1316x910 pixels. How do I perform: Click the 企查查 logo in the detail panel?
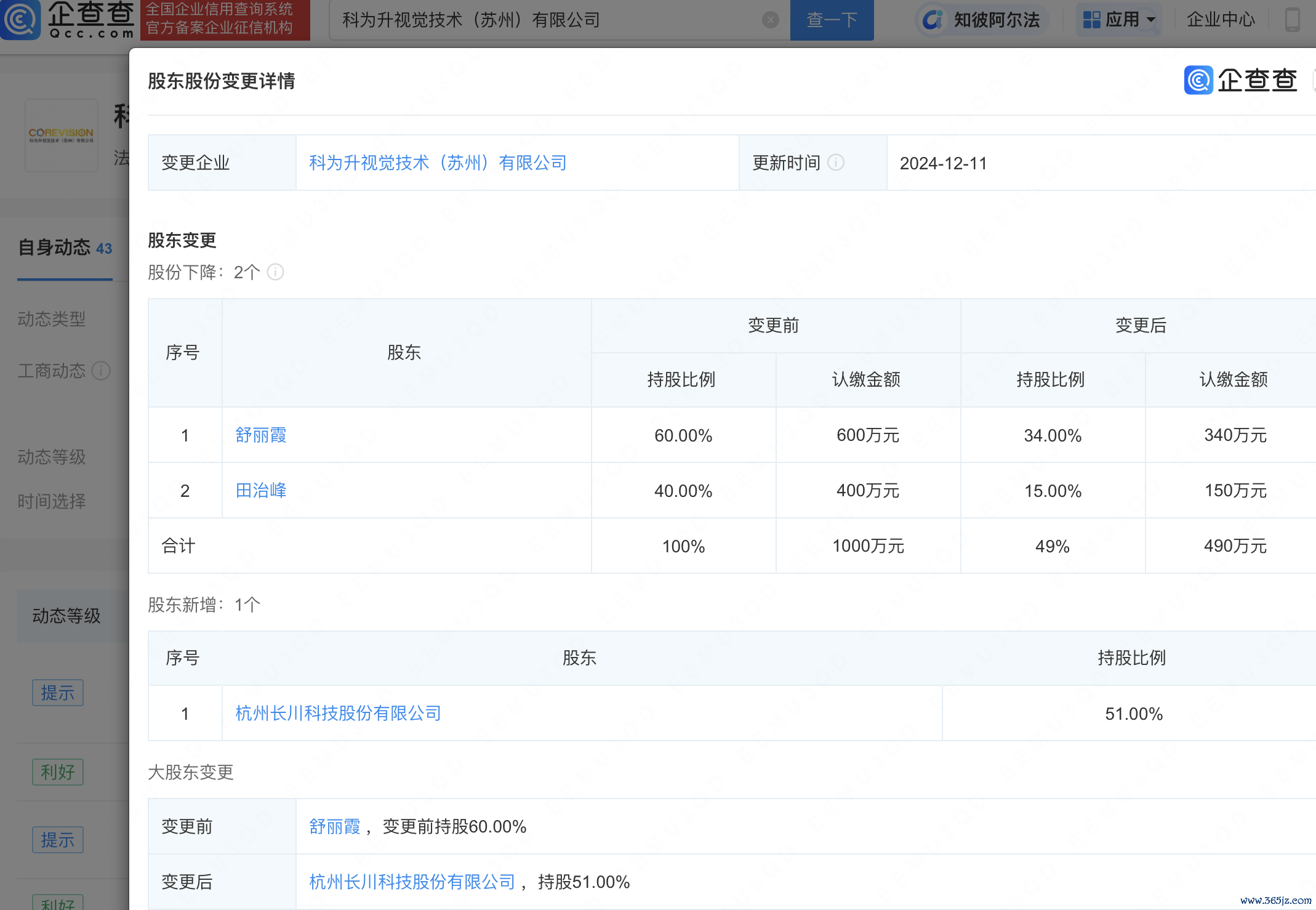click(1240, 80)
